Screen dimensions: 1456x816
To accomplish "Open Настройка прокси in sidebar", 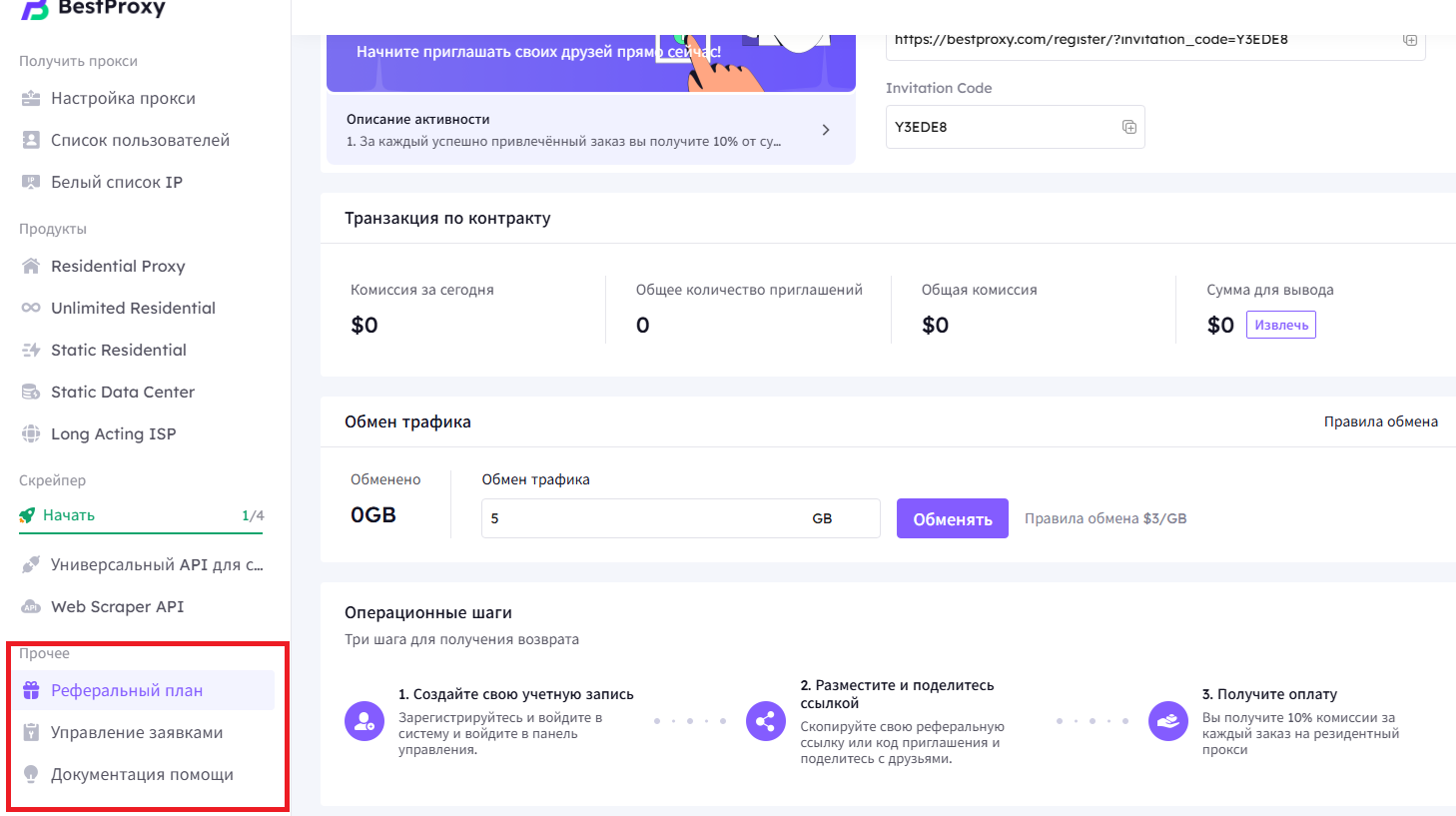I will (x=123, y=98).
